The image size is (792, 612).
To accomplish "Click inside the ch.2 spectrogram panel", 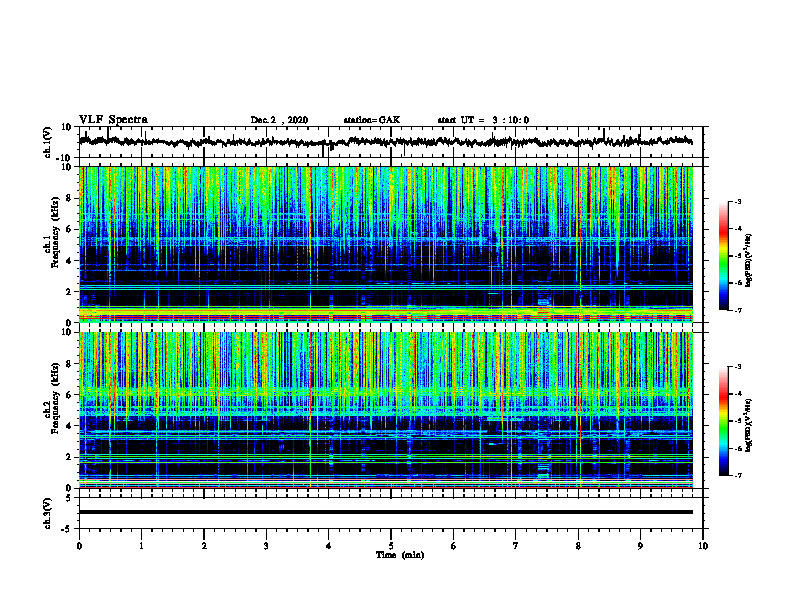I will pos(385,410).
